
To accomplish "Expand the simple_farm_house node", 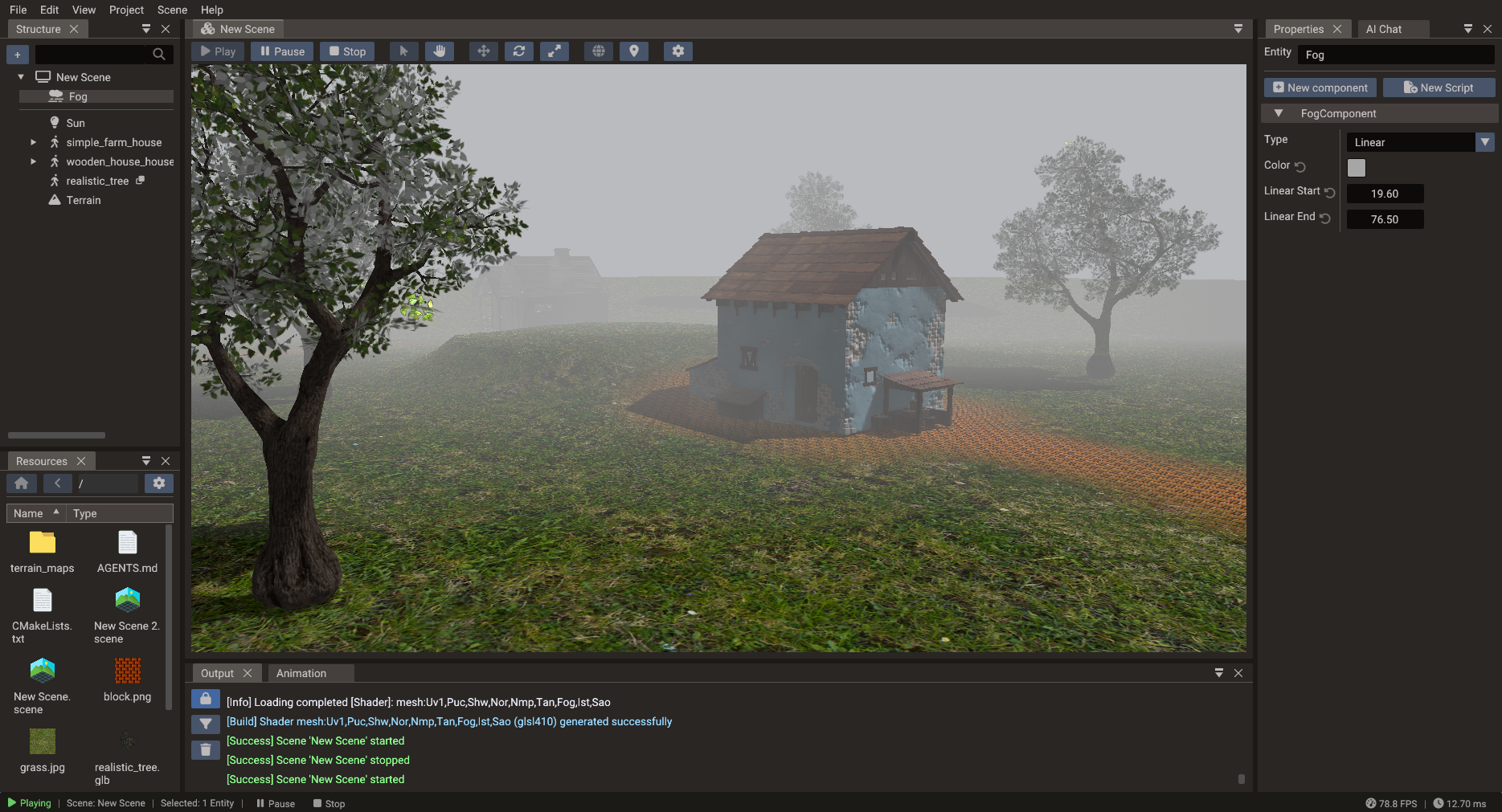I will coord(33,142).
